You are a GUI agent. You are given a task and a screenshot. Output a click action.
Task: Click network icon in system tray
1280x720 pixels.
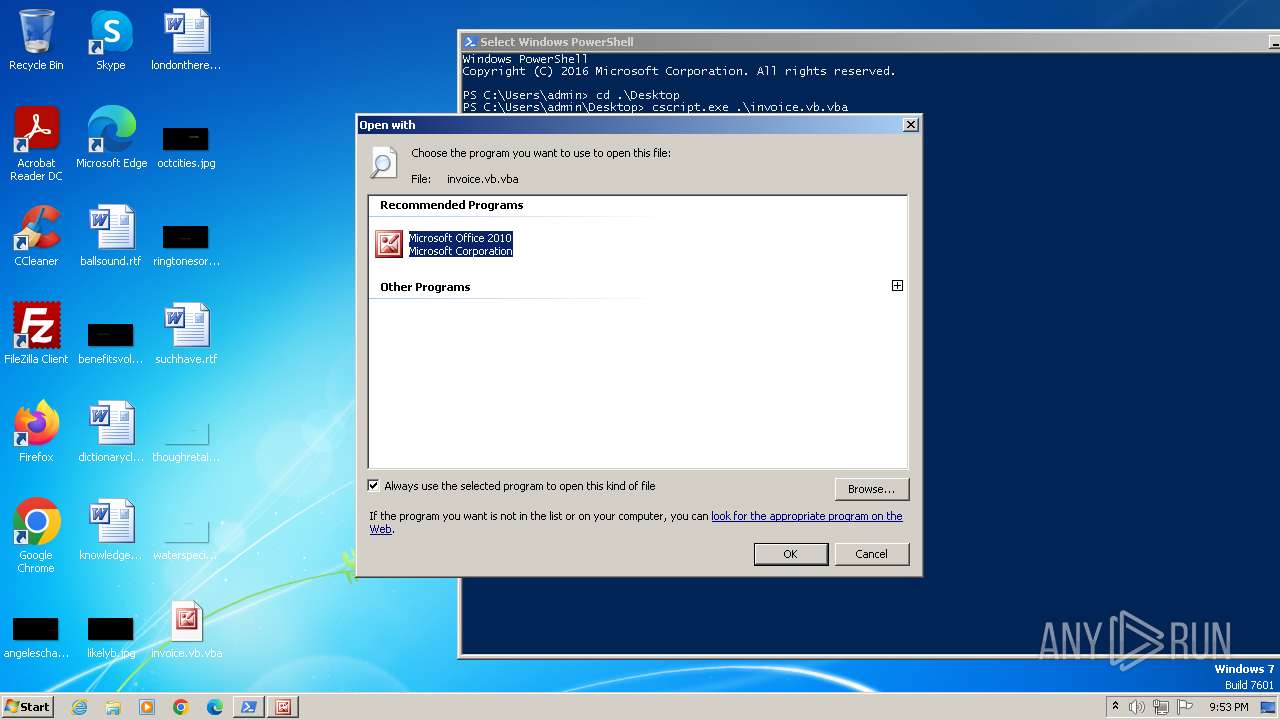tap(1161, 707)
